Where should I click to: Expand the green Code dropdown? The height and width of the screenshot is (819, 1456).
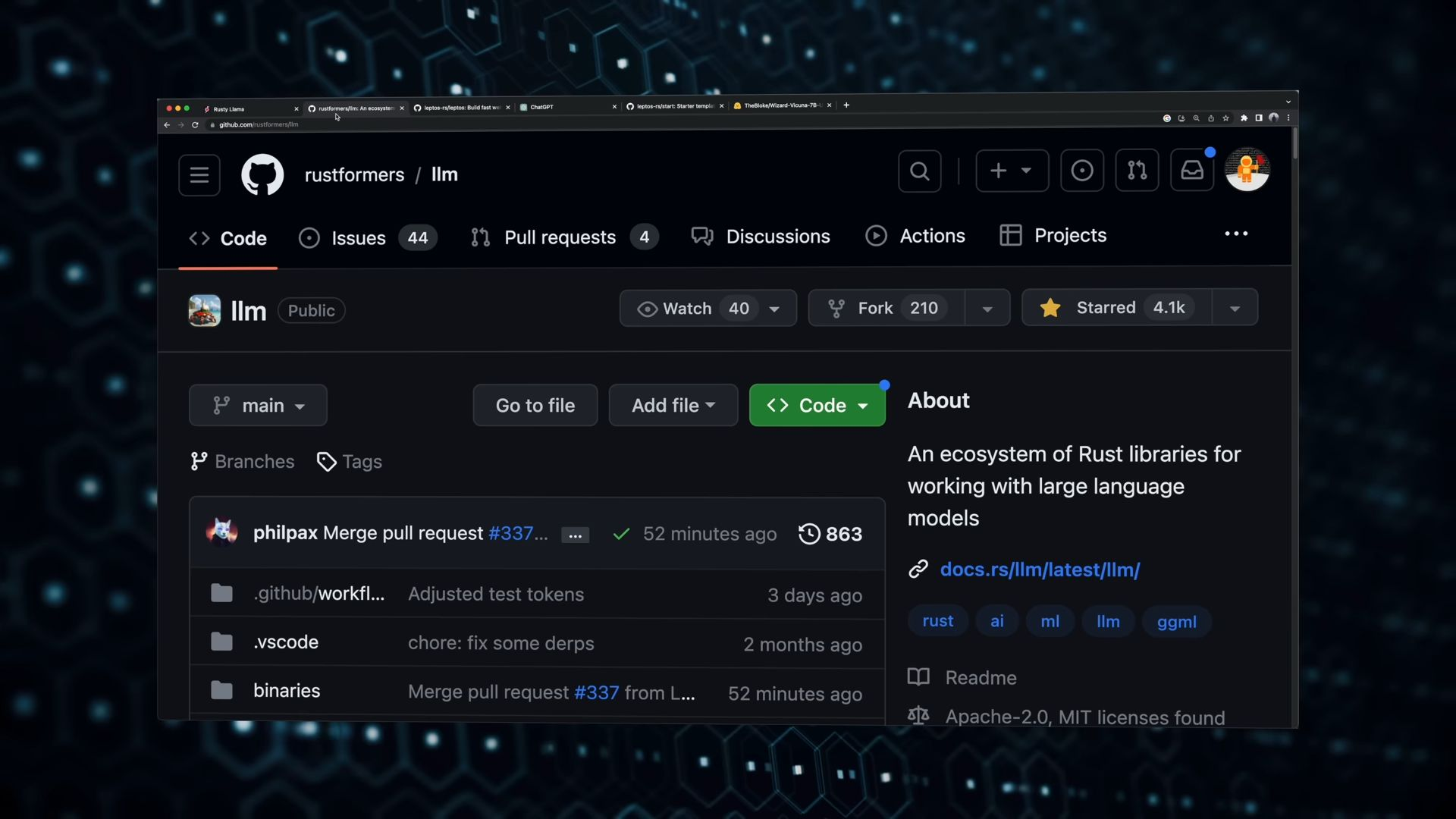817,406
